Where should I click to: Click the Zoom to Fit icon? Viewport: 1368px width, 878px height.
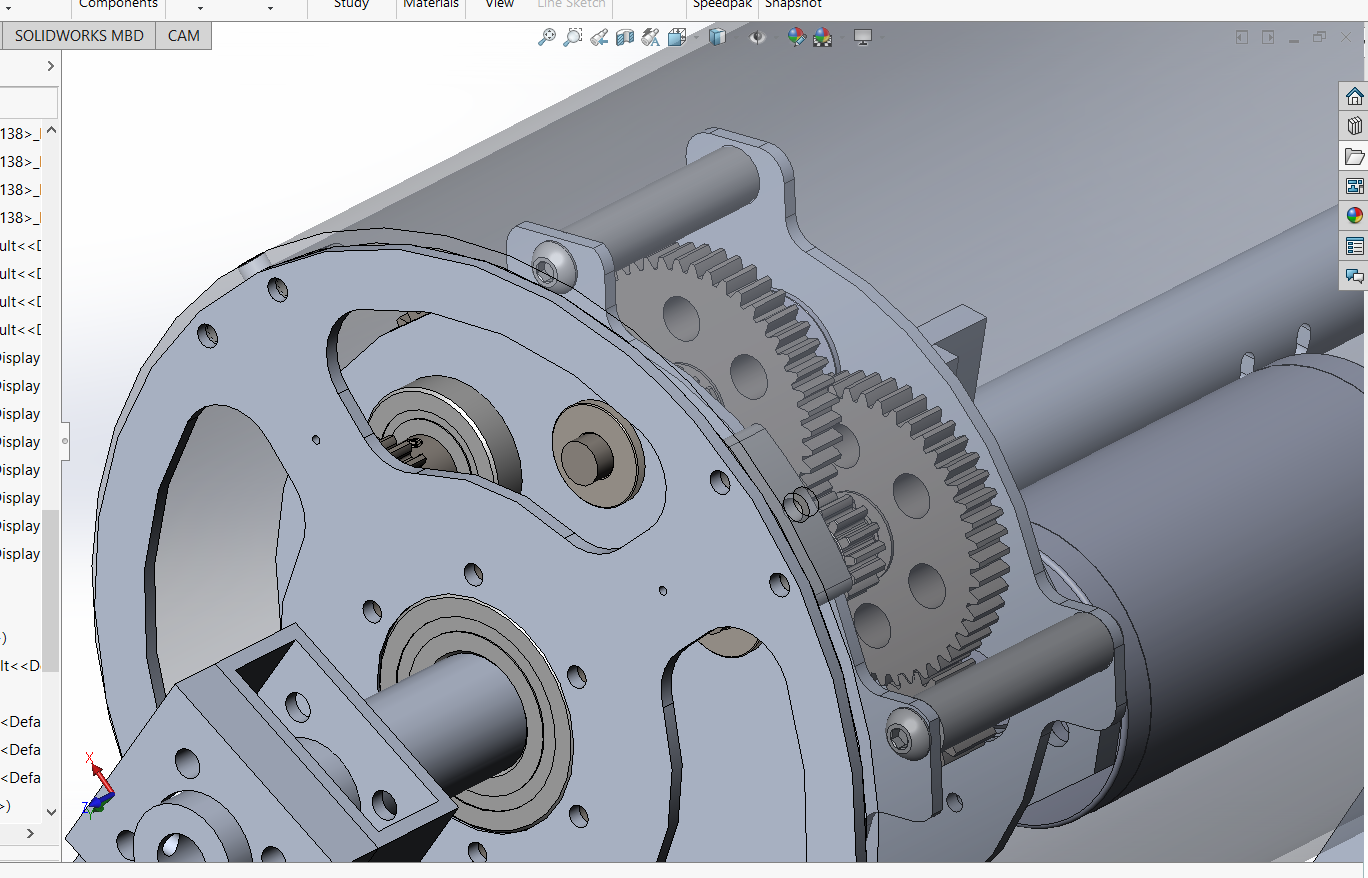click(546, 38)
